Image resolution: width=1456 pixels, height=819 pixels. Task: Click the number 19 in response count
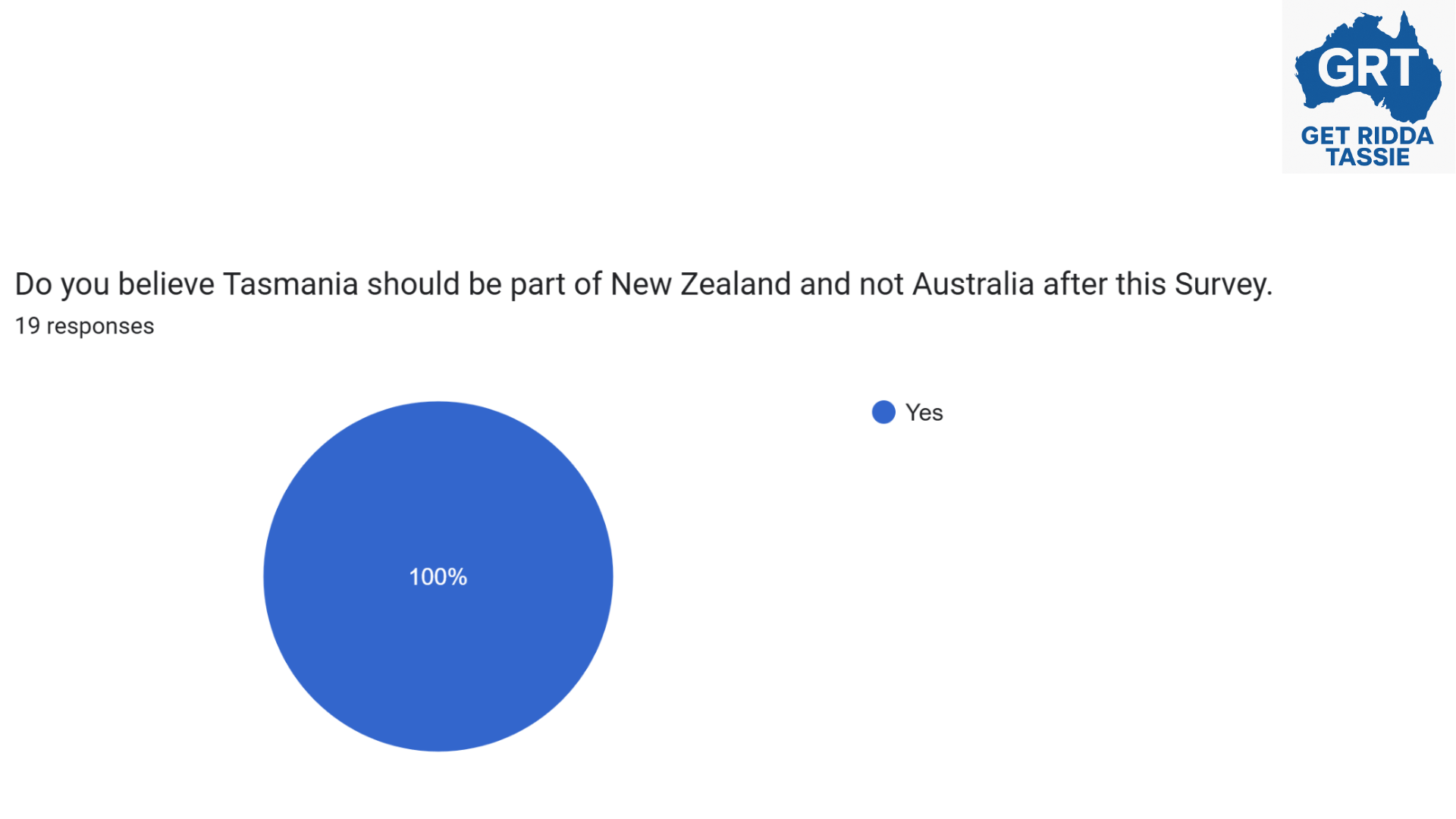[x=27, y=326]
